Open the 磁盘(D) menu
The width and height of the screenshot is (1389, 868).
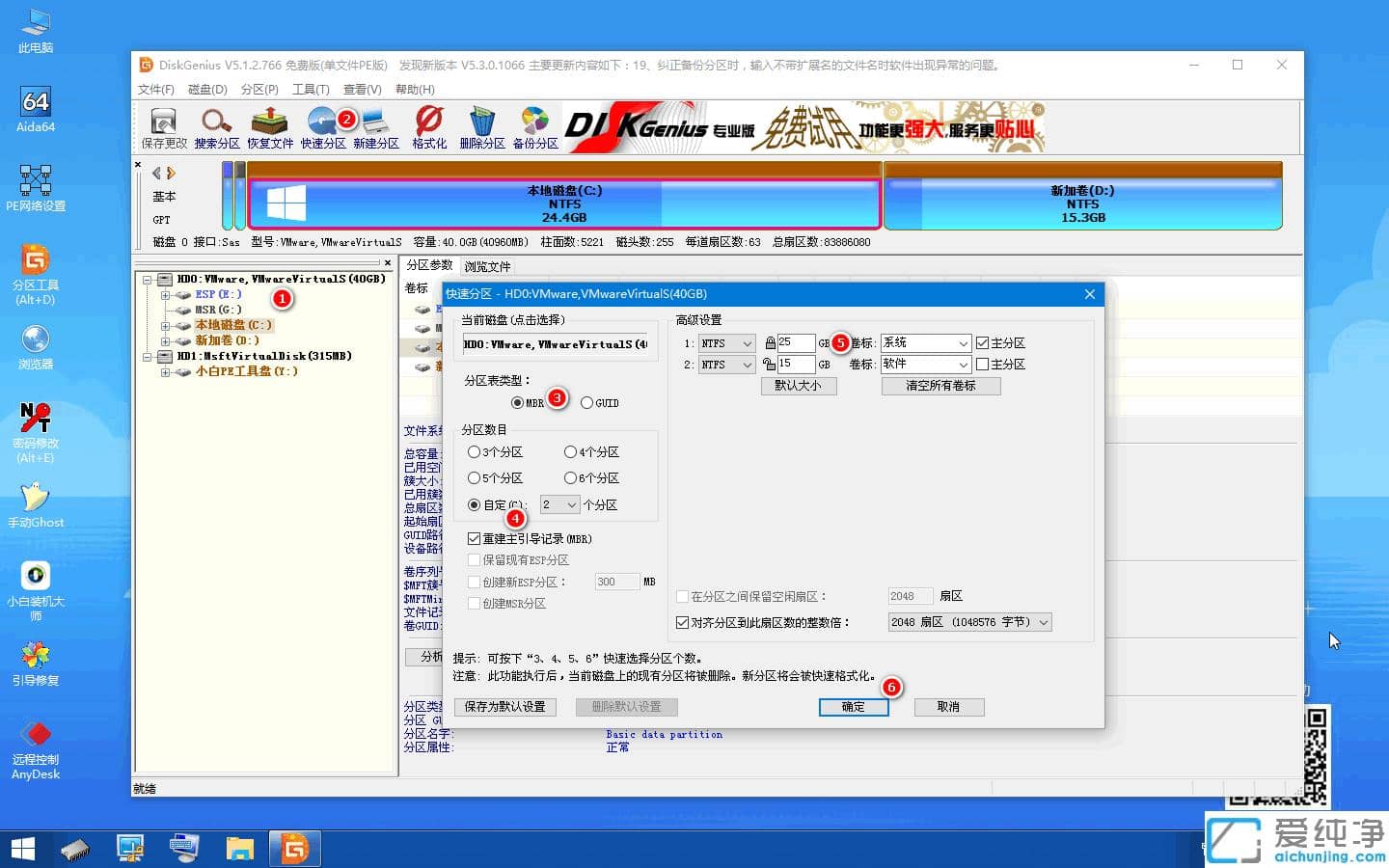pos(206,89)
